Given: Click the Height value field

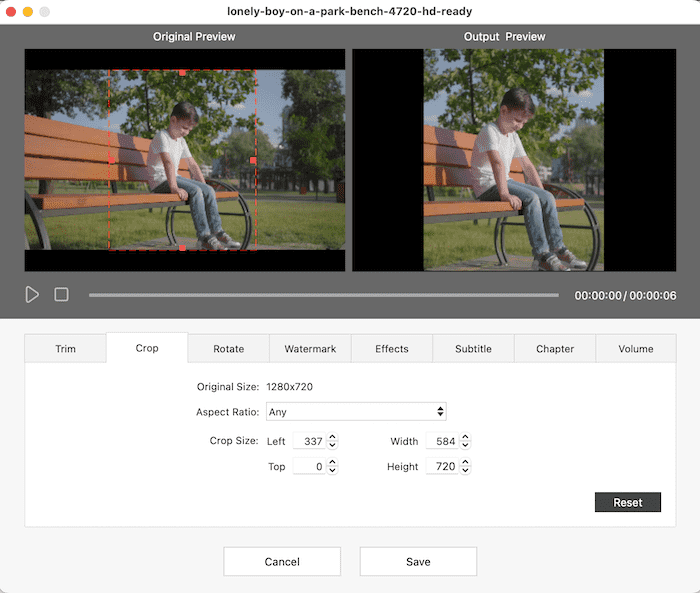Looking at the screenshot, I should coord(442,466).
